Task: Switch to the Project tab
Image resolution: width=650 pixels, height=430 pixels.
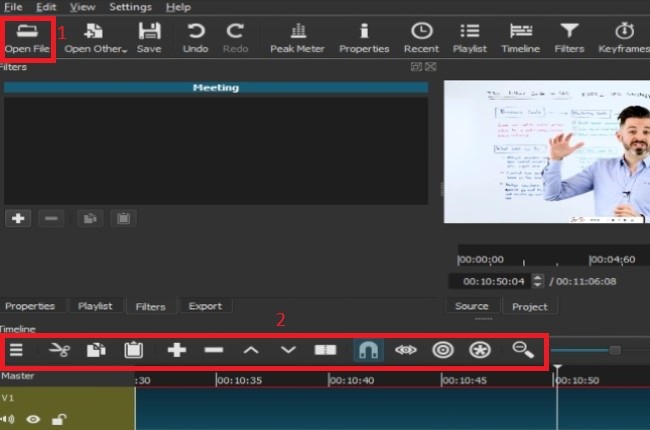Action: click(530, 306)
